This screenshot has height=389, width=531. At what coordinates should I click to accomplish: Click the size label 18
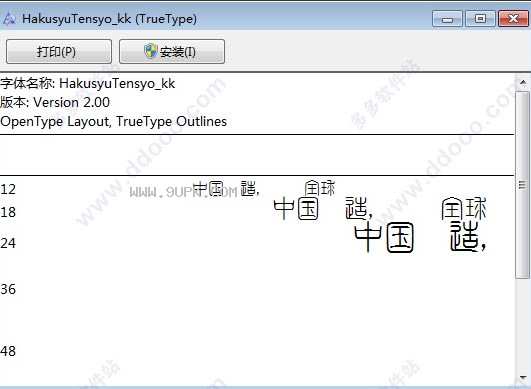(8, 212)
